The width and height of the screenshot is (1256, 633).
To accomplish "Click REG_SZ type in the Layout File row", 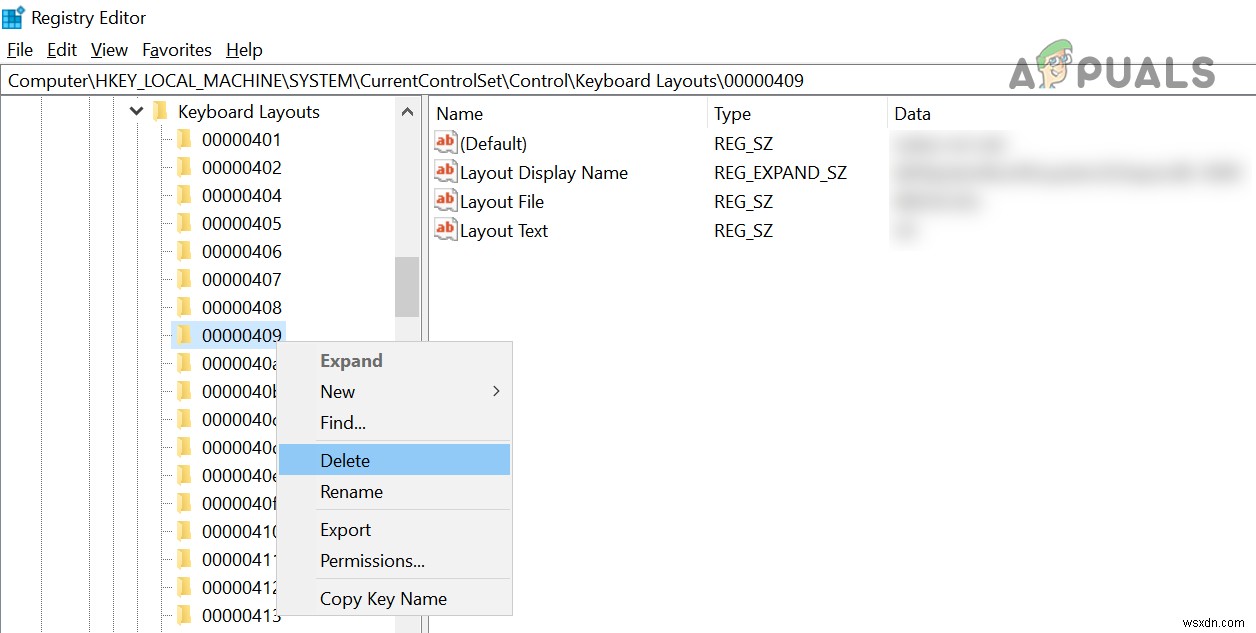I will pos(743,202).
